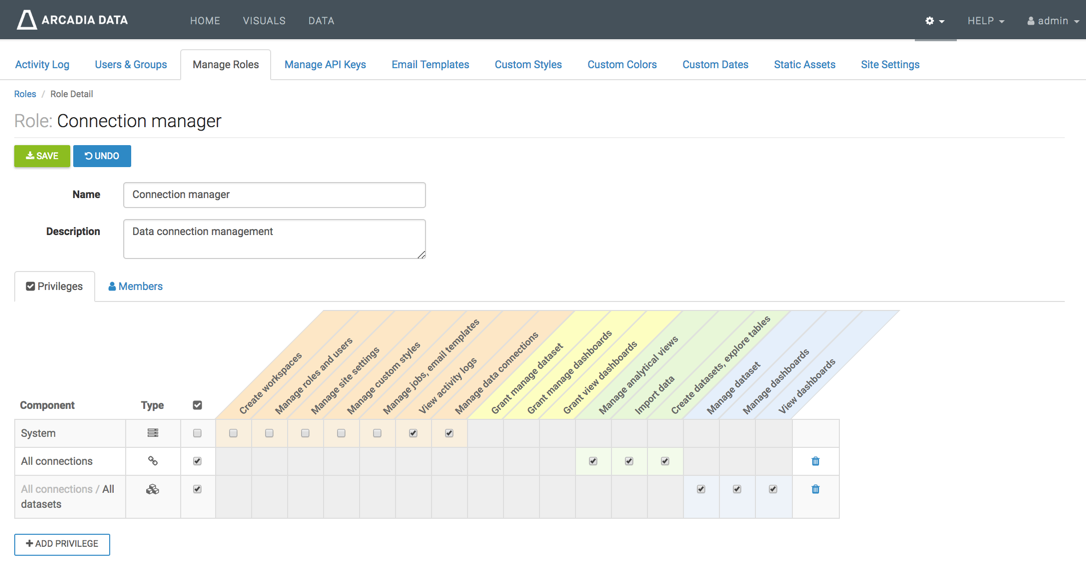Click the System type icon
Screen dimensions: 1086x568
(x=153, y=433)
